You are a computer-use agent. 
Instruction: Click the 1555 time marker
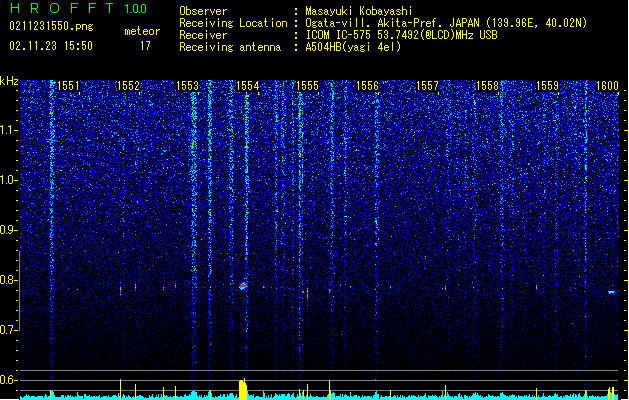pyautogui.click(x=308, y=86)
